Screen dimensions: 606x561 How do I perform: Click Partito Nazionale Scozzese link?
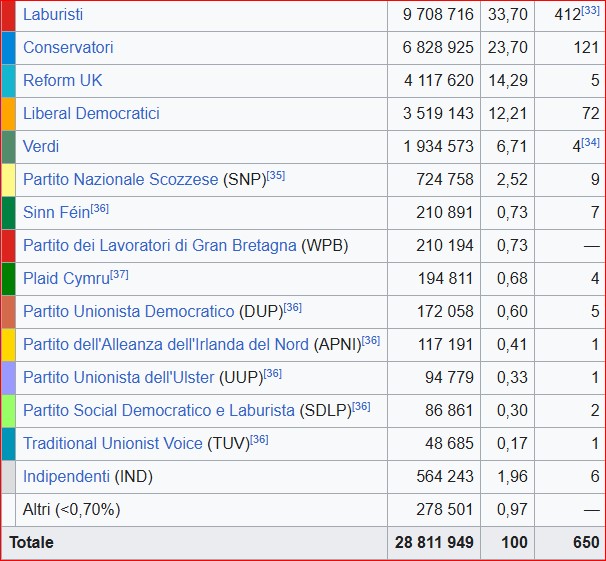(x=120, y=180)
